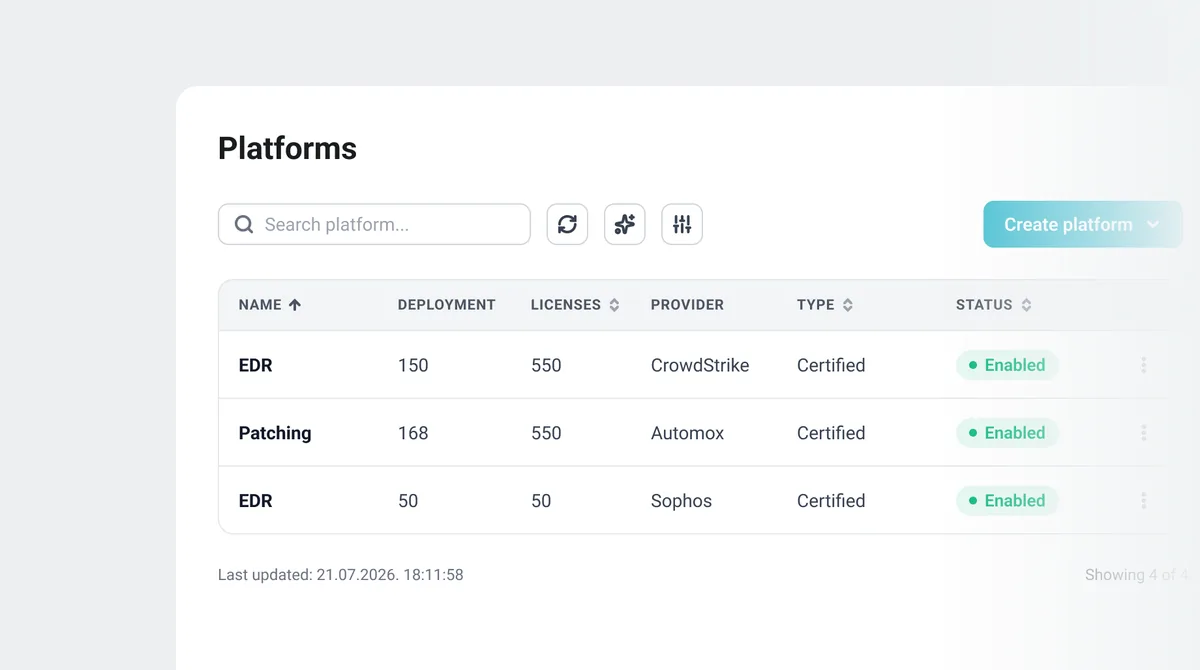Open the three-dot menu for the Automox row
1200x670 pixels.
coord(1143,433)
